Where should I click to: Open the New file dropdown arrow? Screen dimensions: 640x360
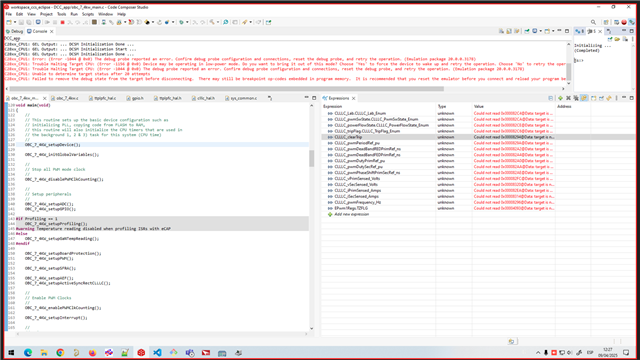(15, 22)
